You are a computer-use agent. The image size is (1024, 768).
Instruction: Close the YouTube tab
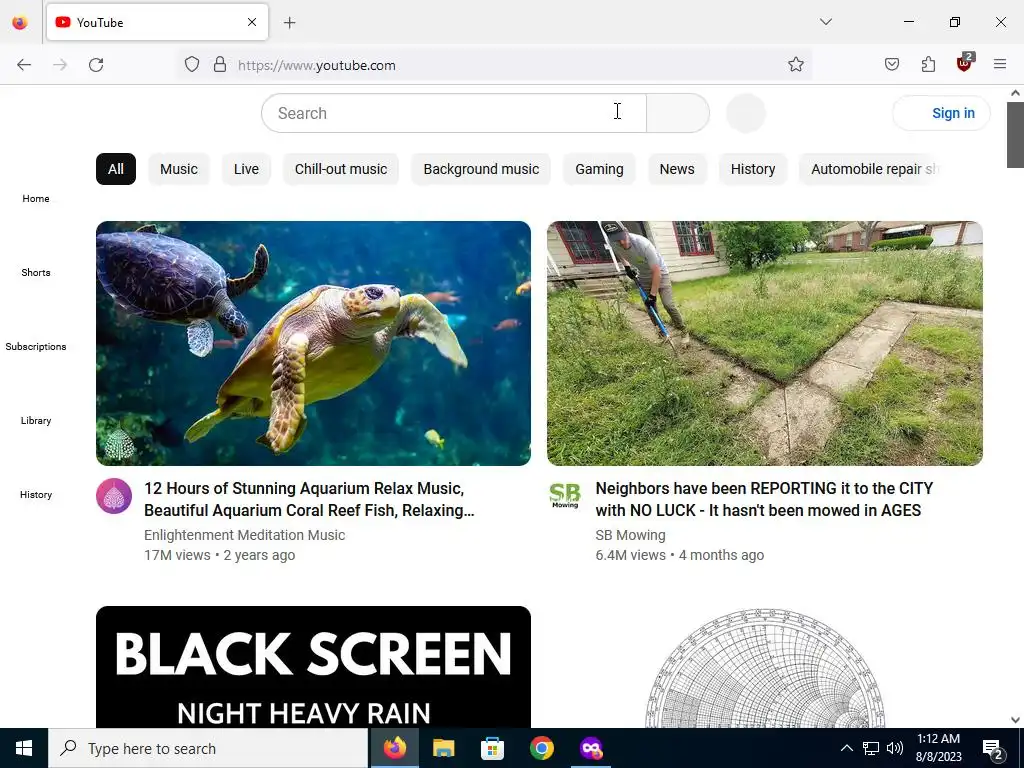click(252, 22)
